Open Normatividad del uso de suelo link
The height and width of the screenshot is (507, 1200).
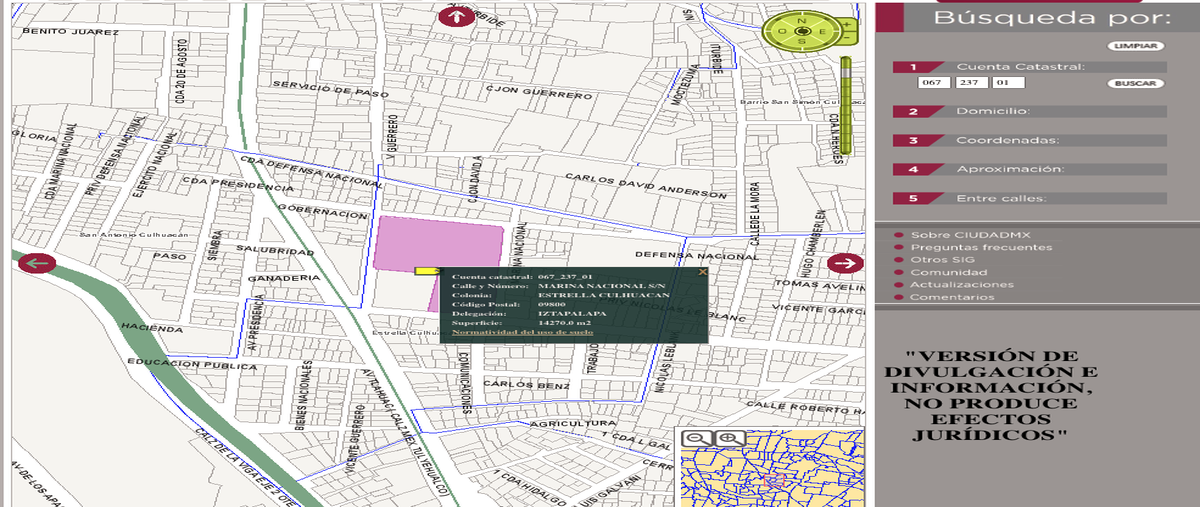(x=509, y=332)
